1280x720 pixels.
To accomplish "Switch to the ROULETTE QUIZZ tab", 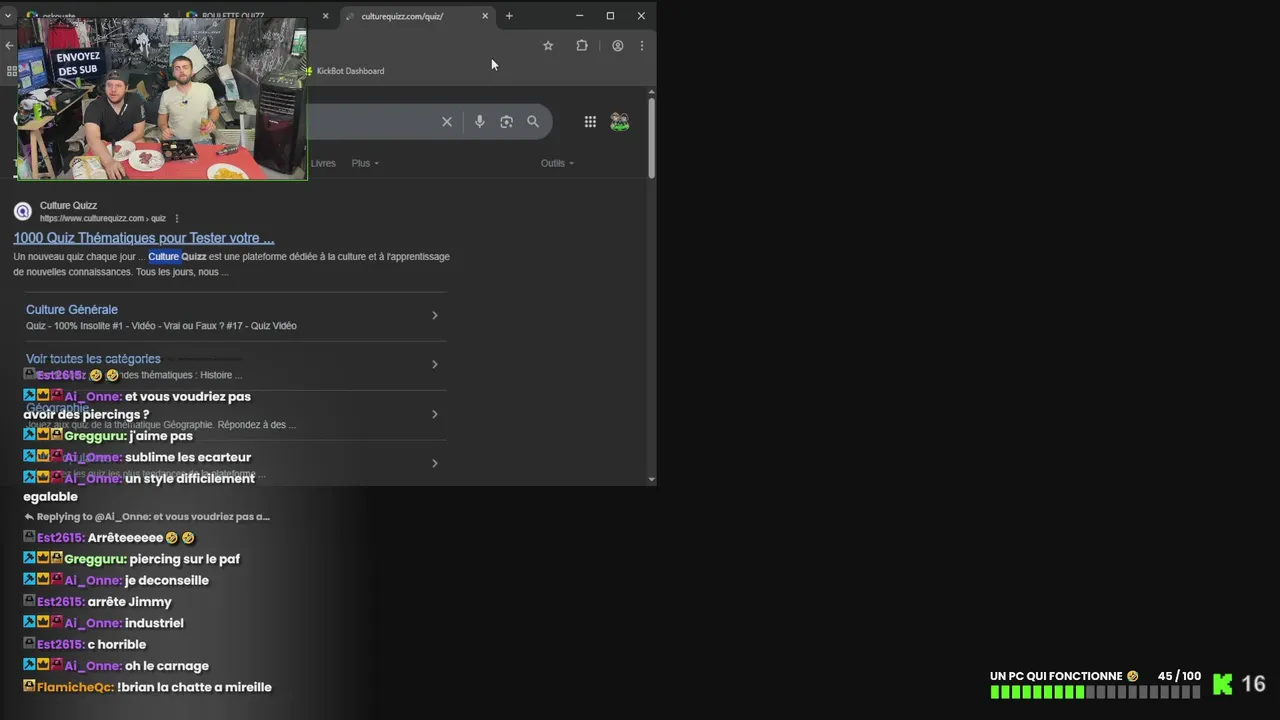I will (x=257, y=16).
